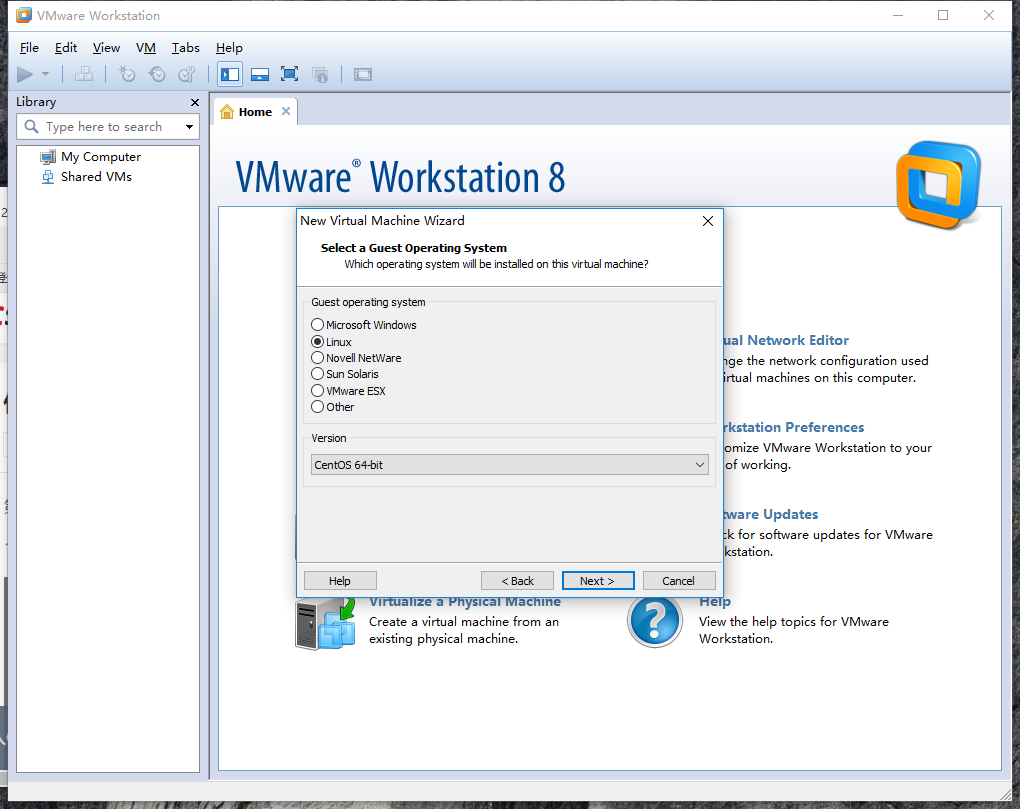The width and height of the screenshot is (1020, 809).
Task: Click the console view toolbar icon
Action: 362,75
